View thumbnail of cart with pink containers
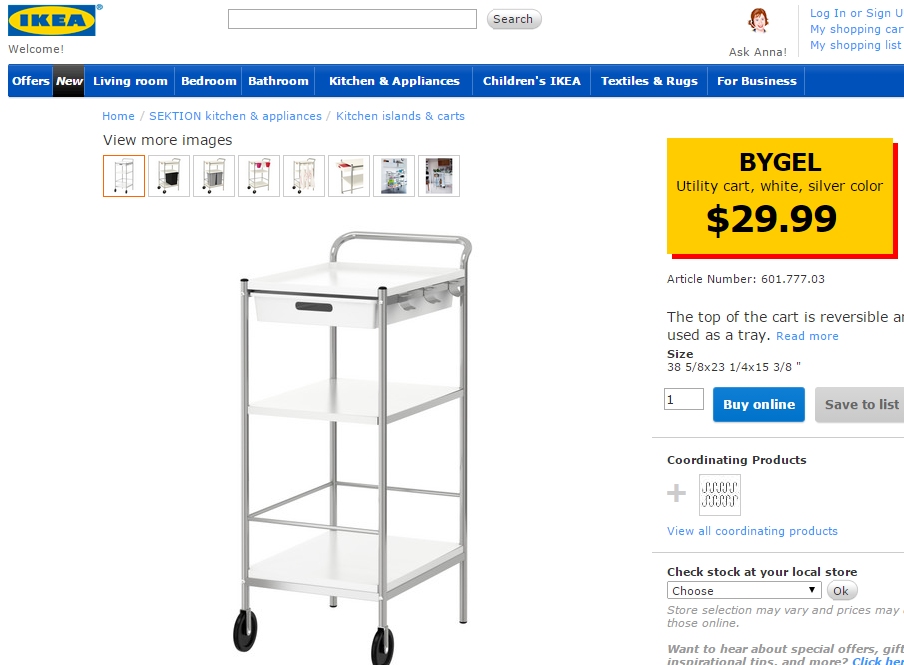The width and height of the screenshot is (904, 665). click(259, 176)
